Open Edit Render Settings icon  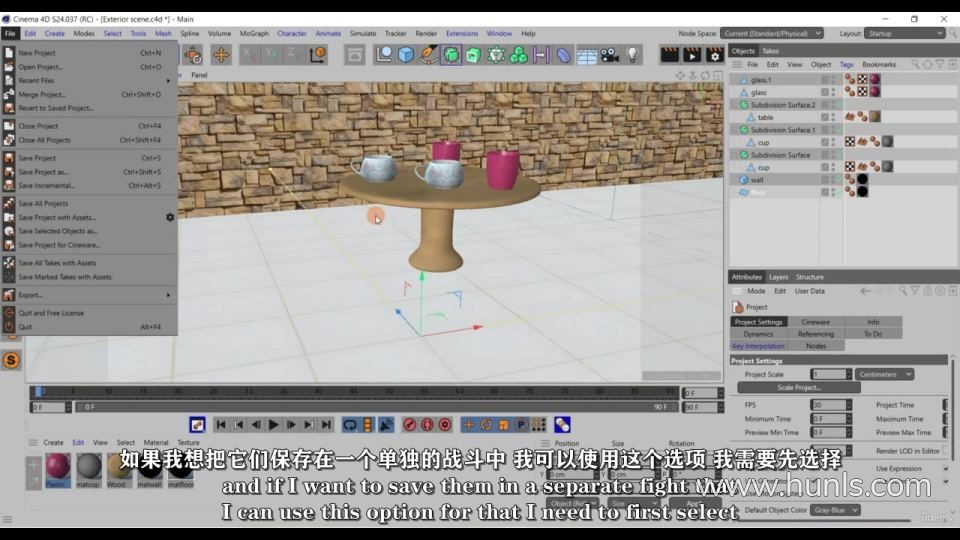tap(714, 55)
